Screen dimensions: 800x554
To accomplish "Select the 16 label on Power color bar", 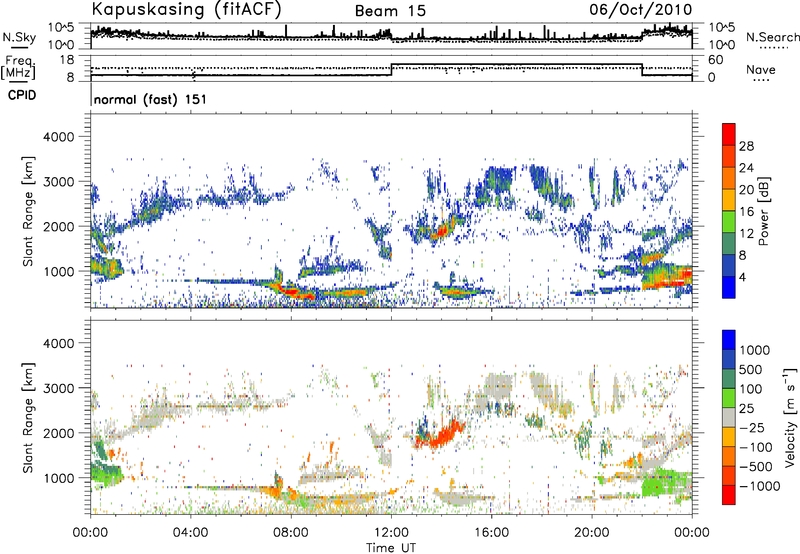I will pos(746,212).
